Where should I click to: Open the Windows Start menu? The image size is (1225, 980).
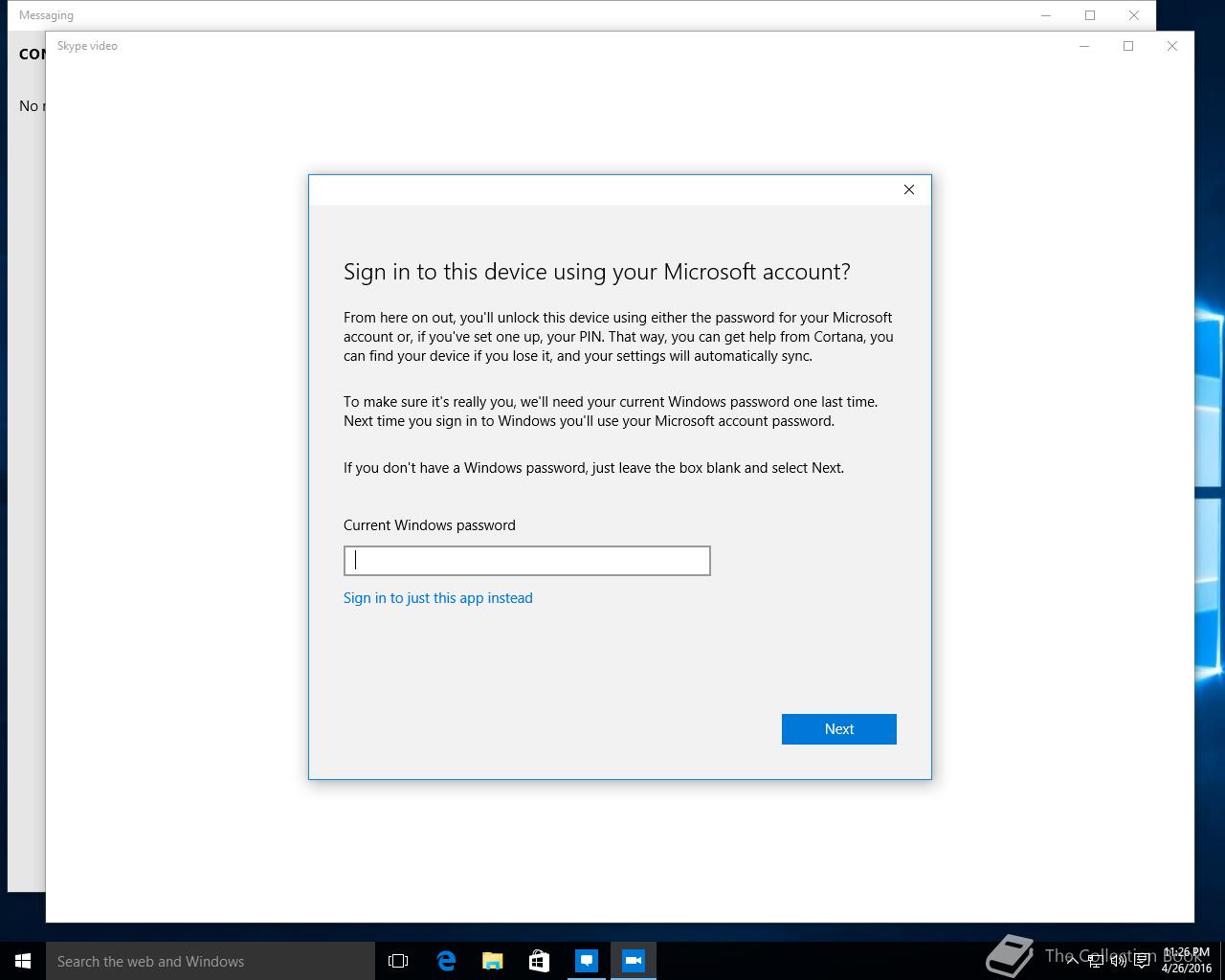(23, 961)
